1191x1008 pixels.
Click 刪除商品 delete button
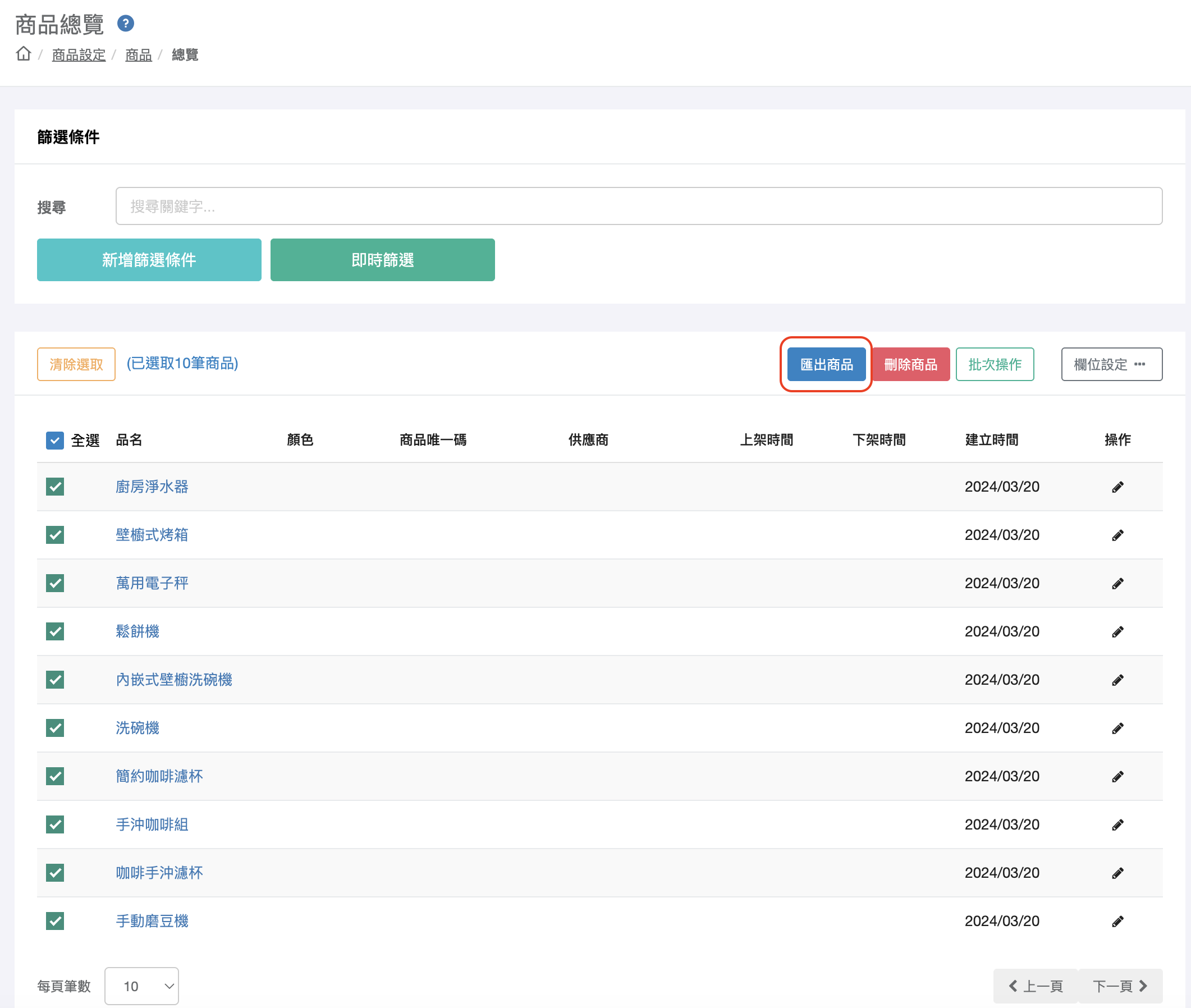coord(911,365)
